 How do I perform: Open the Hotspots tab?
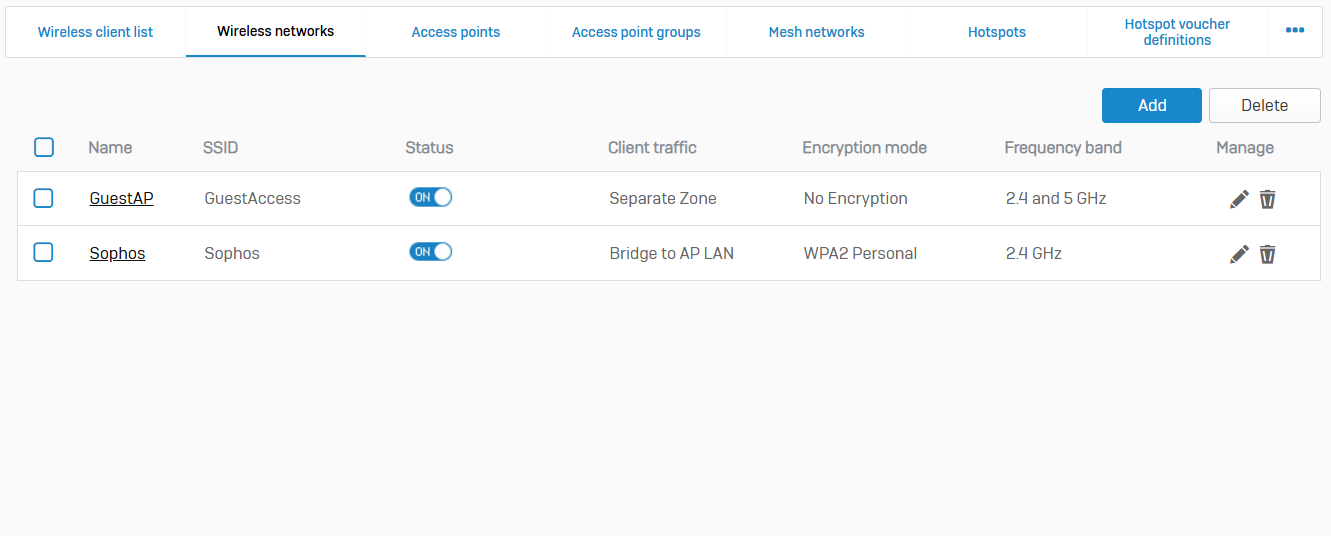997,32
